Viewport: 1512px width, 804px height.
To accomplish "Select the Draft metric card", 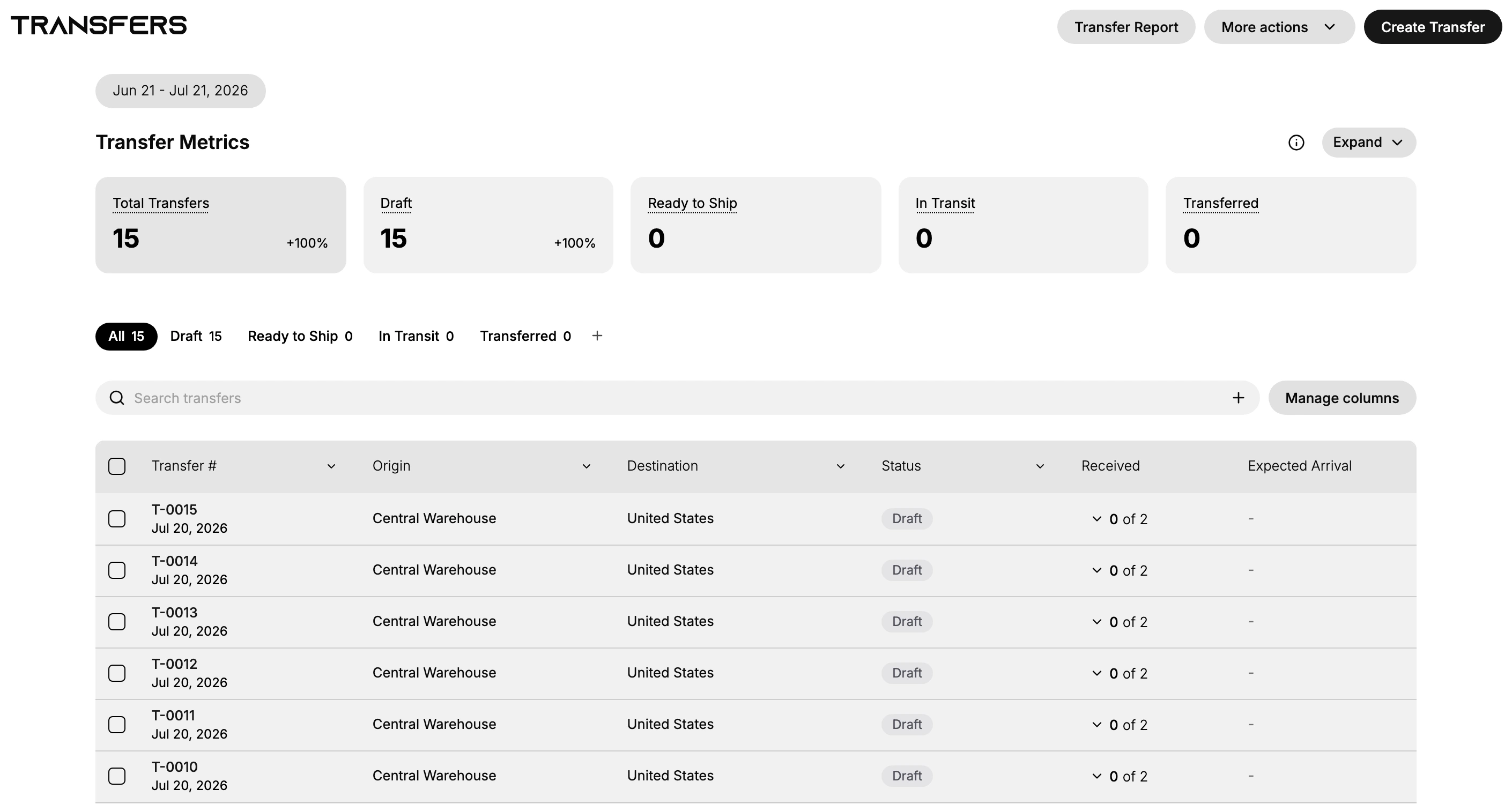I will (488, 225).
